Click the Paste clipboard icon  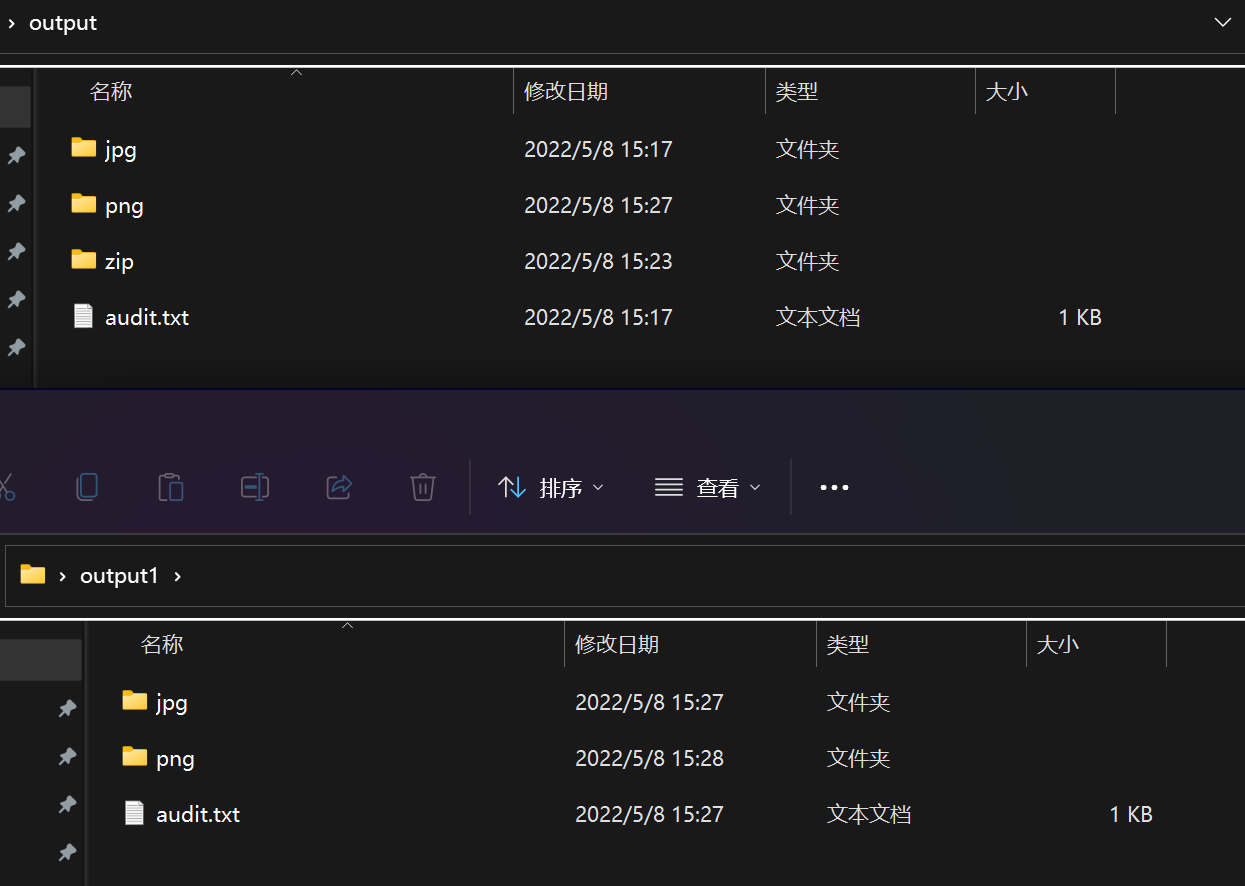coord(171,487)
